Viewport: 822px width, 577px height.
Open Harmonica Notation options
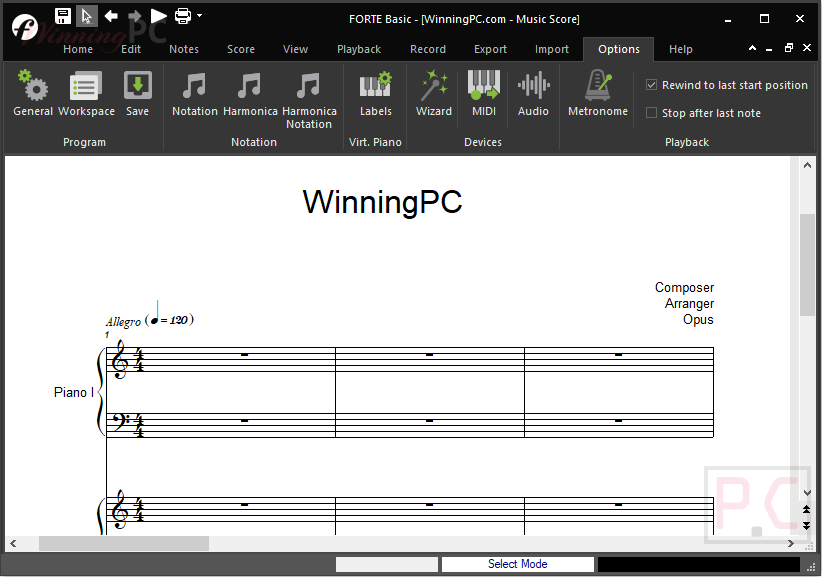click(x=309, y=100)
